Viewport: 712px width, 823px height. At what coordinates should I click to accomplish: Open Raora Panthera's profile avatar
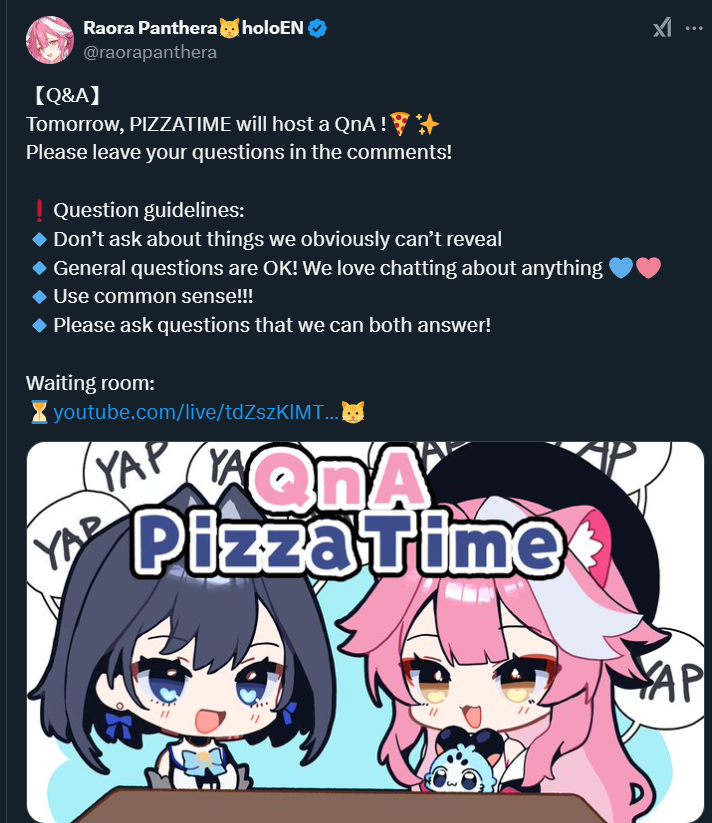pos(50,40)
